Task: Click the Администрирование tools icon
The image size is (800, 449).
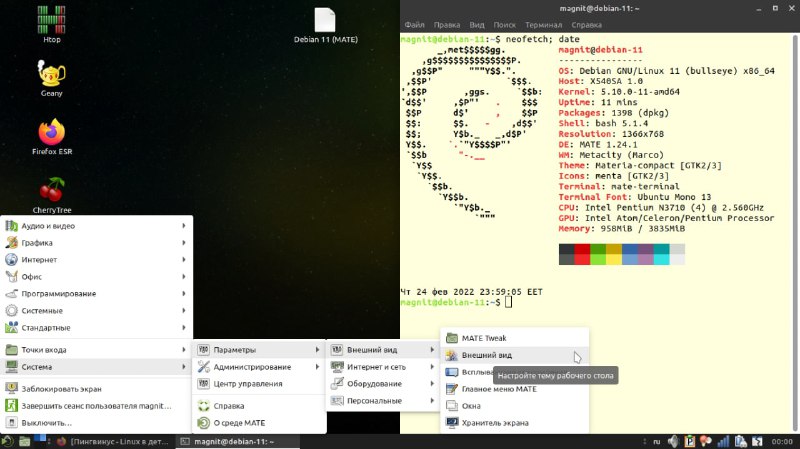Action: tap(204, 366)
